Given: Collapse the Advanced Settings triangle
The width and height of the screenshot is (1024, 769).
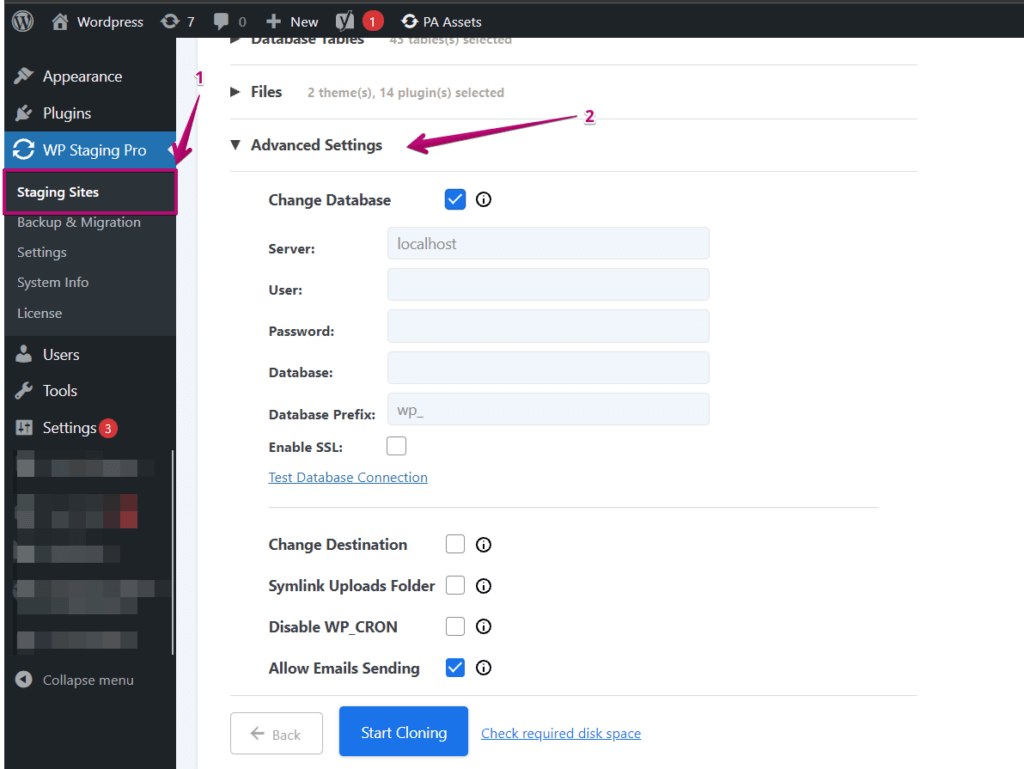Looking at the screenshot, I should [235, 144].
